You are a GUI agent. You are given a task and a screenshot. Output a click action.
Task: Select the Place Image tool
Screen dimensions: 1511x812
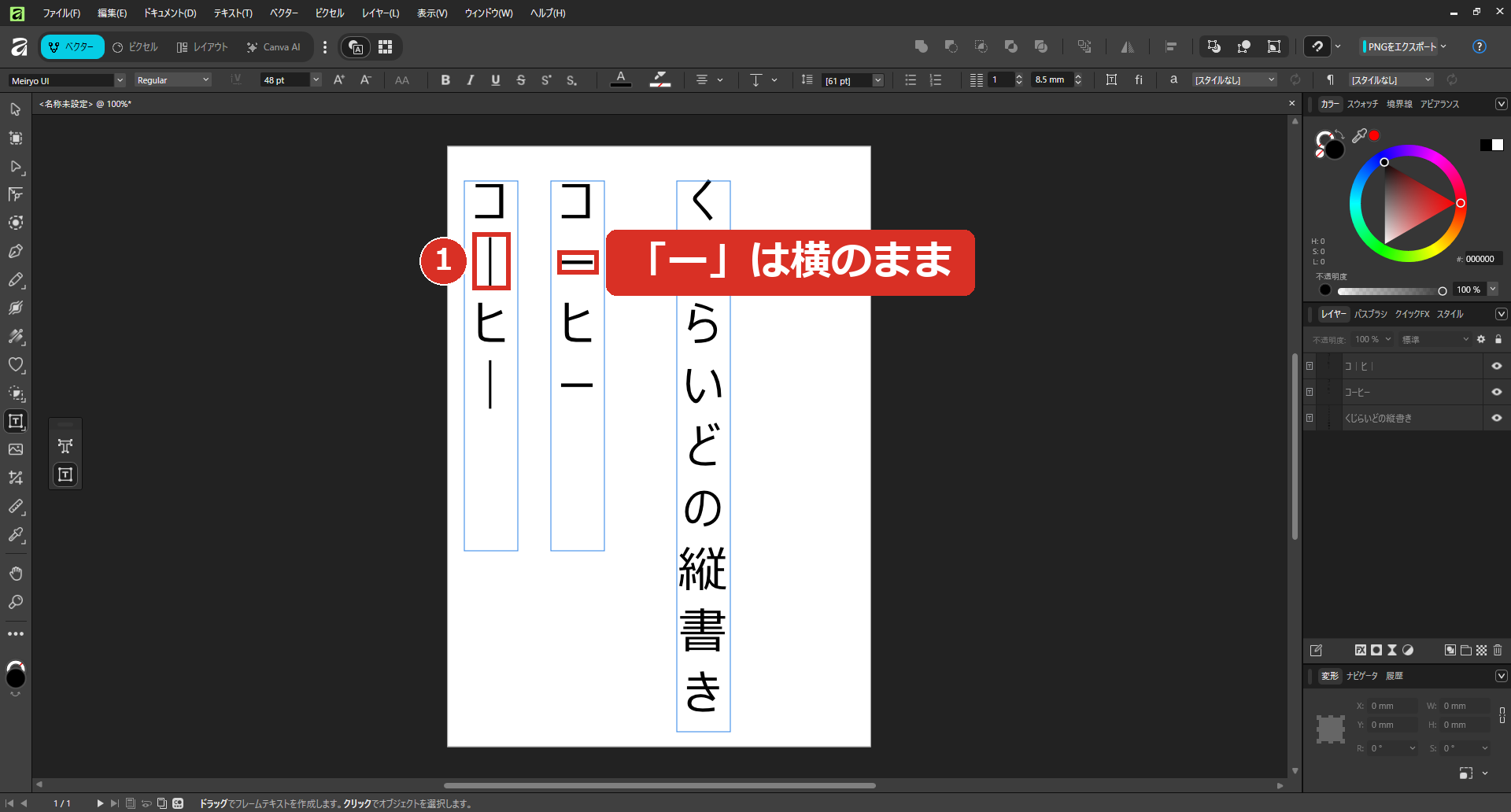pyautogui.click(x=15, y=449)
